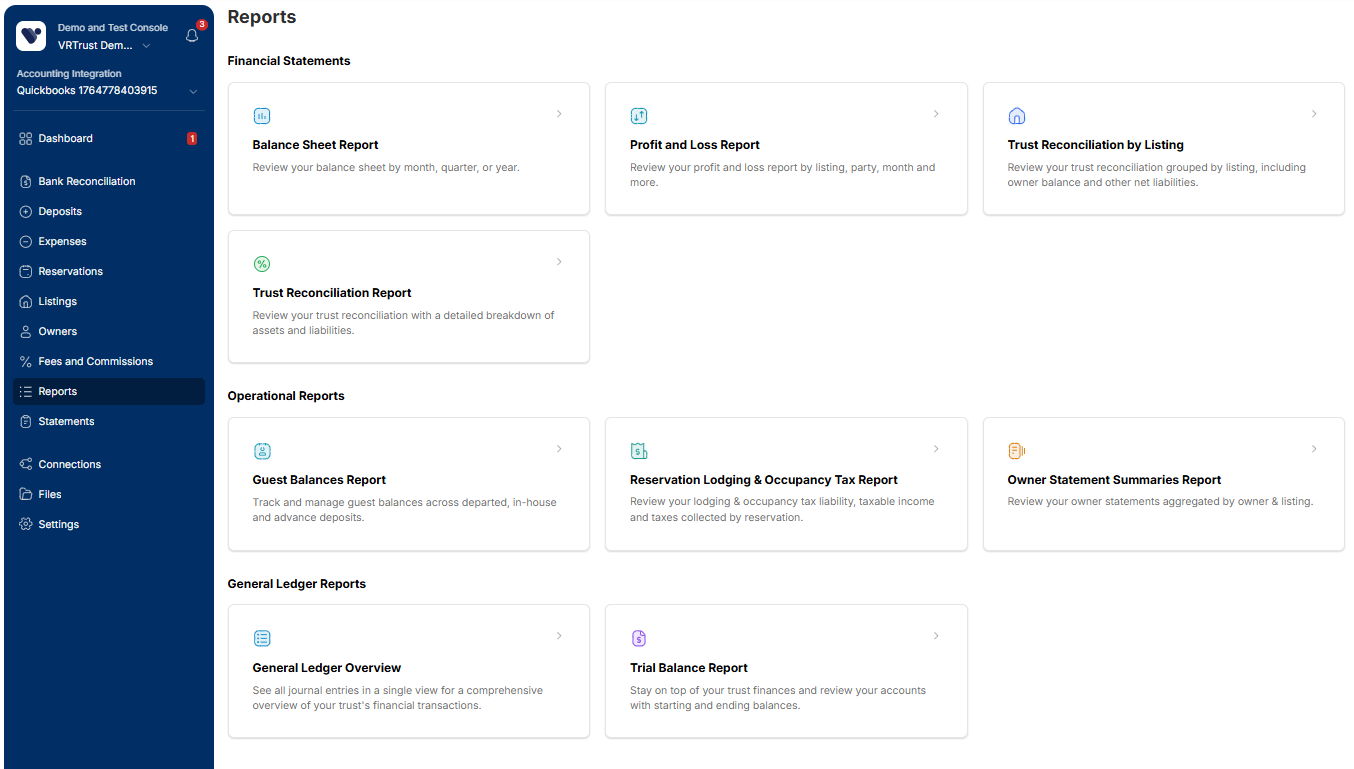The image size is (1354, 769).
Task: Go to Dashboard in the sidebar
Action: 109,139
